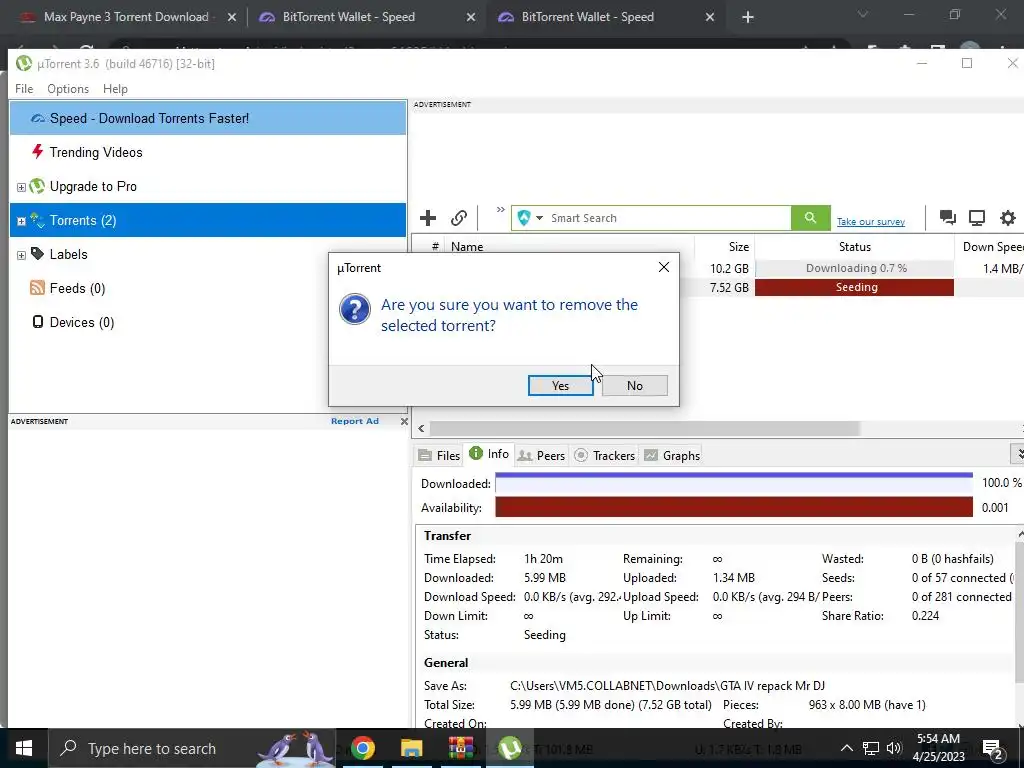The width and height of the screenshot is (1024, 768).
Task: Switch to Max Payne 3 Torrent Download tab
Action: pyautogui.click(x=127, y=17)
